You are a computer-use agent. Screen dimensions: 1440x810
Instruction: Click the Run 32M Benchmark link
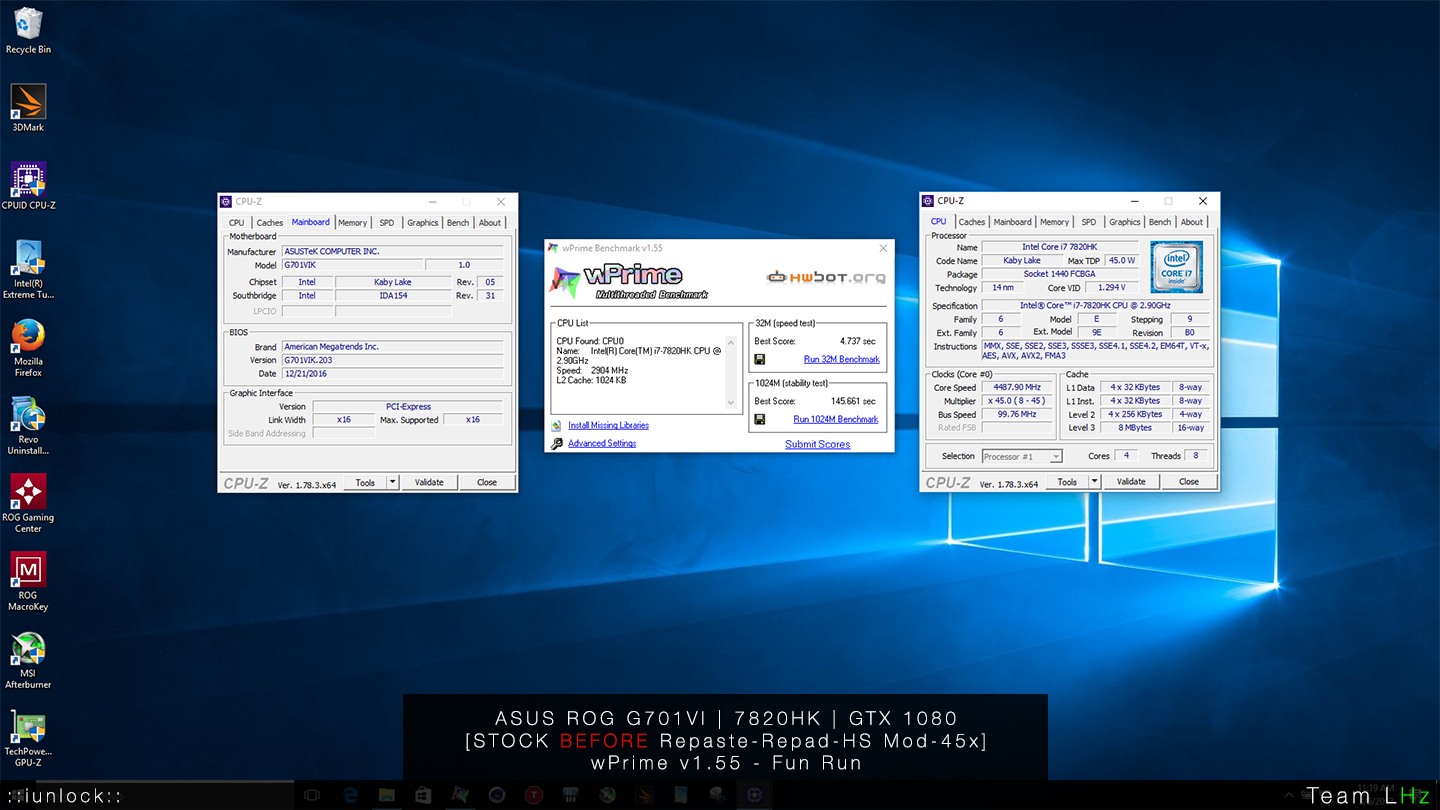click(x=842, y=359)
